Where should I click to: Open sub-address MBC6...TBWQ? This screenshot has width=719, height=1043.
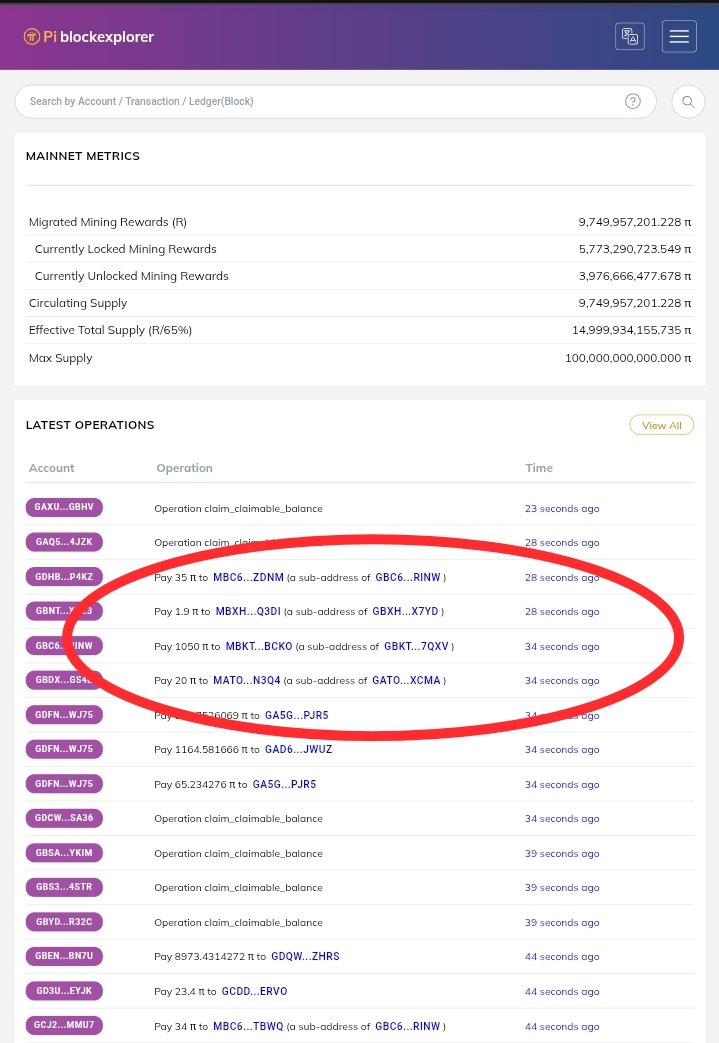(x=248, y=1026)
